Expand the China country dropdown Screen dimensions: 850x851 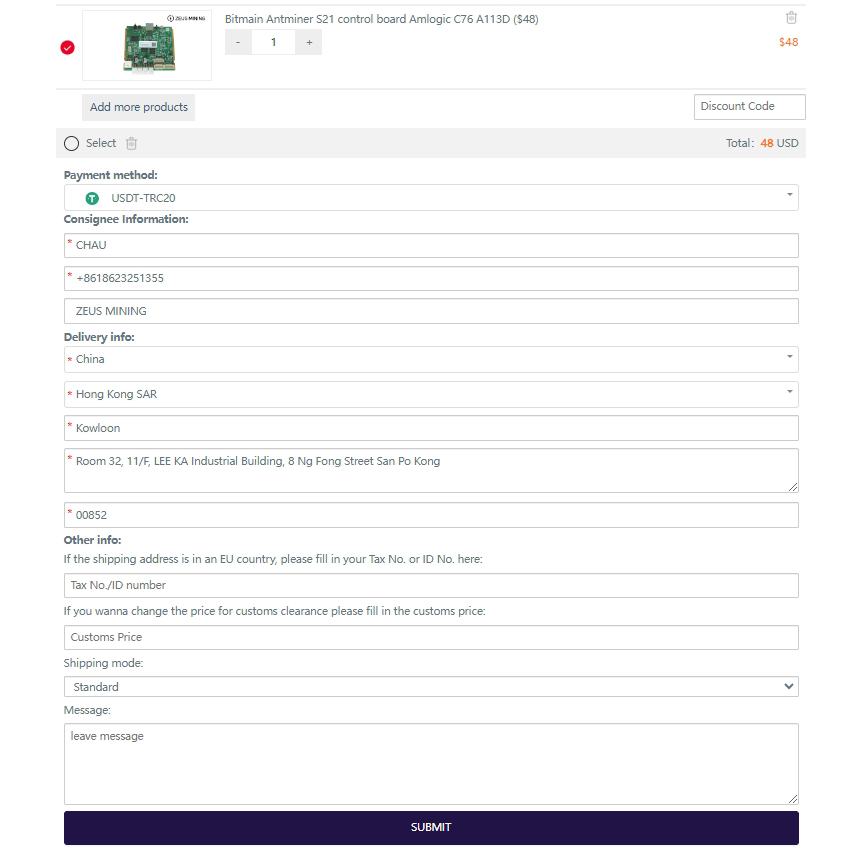[431, 359]
